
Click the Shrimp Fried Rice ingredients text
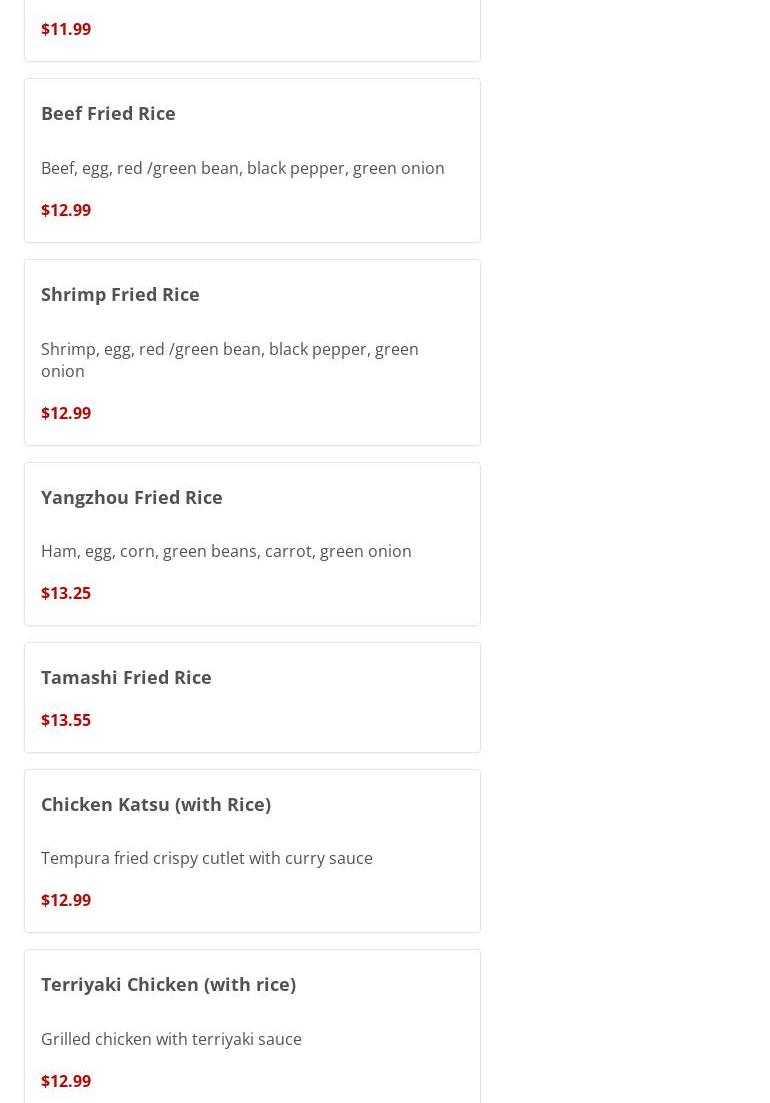(x=229, y=360)
